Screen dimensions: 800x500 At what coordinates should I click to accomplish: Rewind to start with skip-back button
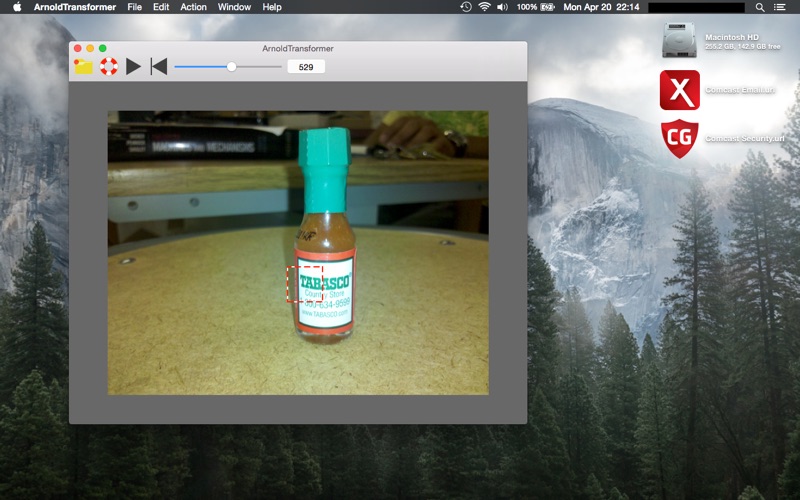[x=159, y=66]
